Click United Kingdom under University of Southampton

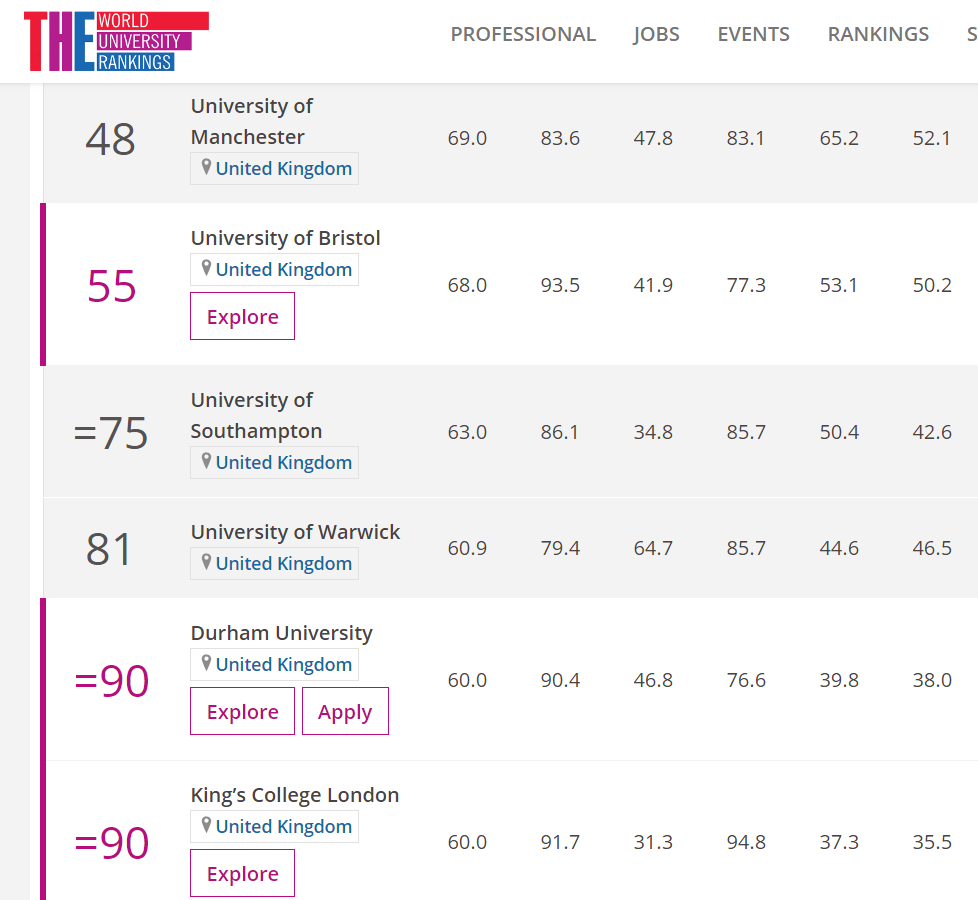click(283, 463)
